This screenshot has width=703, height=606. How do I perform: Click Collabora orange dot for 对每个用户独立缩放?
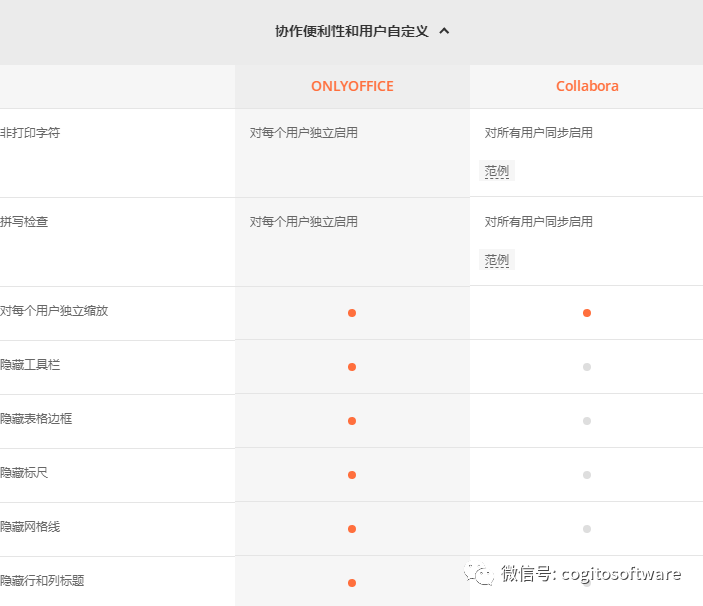click(x=587, y=313)
